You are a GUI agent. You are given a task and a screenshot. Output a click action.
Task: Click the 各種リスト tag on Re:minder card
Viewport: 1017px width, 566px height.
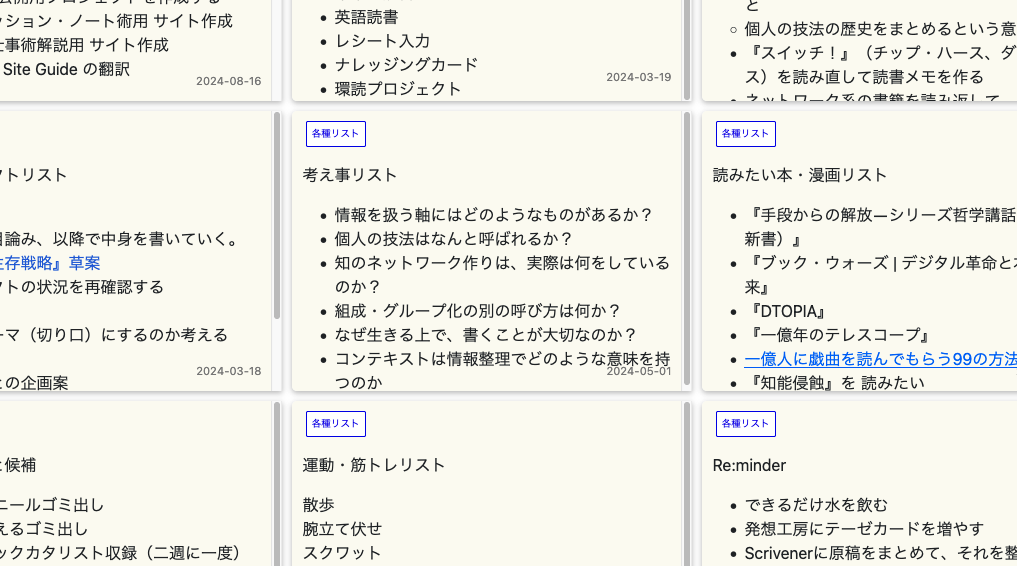(745, 423)
